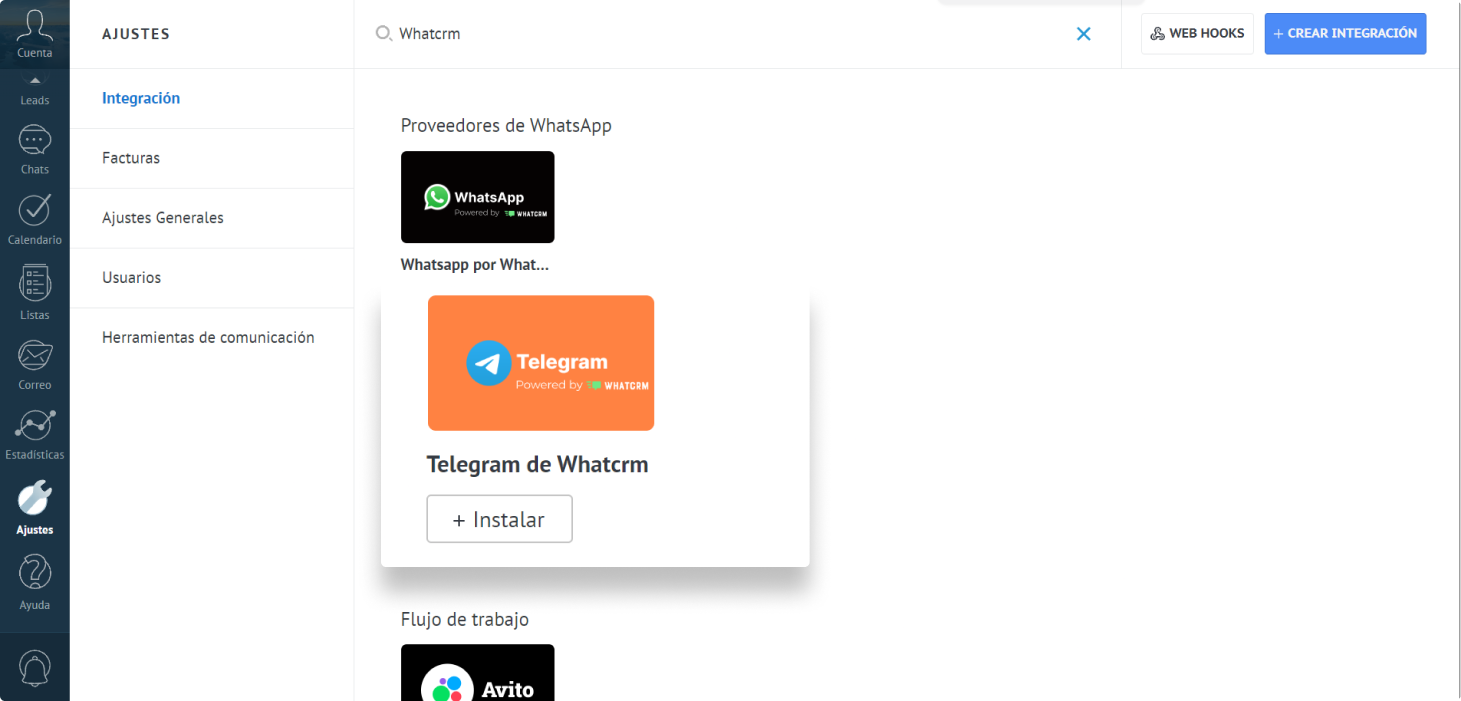Image resolution: width=1461 pixels, height=701 pixels.
Task: Open the Chats section
Action: [34, 148]
